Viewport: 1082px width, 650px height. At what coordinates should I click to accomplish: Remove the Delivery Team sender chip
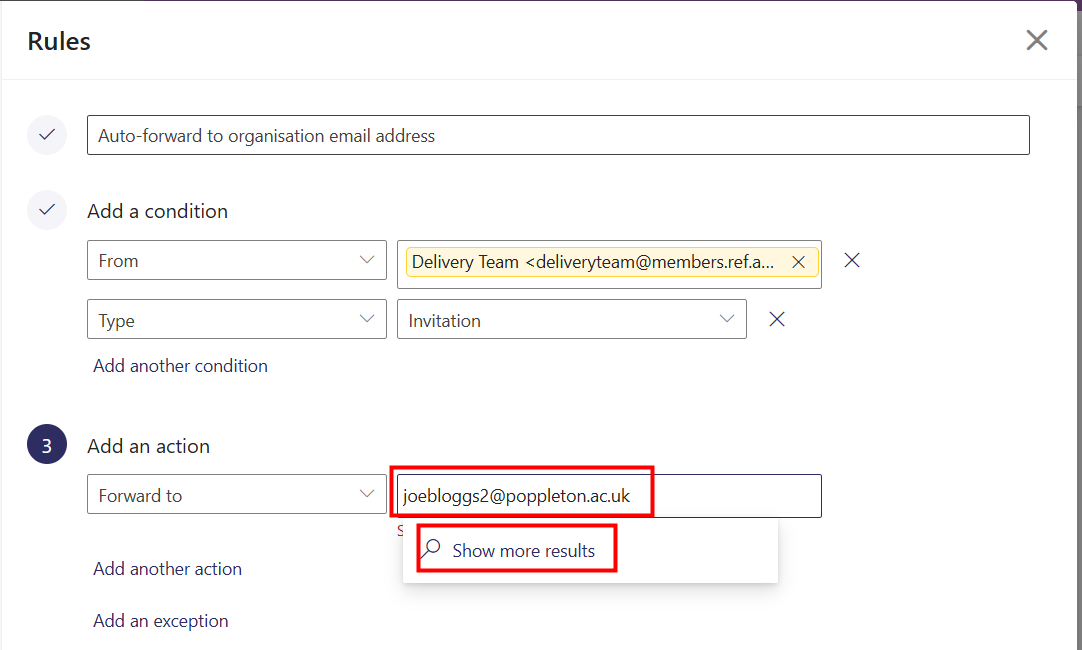[x=798, y=262]
